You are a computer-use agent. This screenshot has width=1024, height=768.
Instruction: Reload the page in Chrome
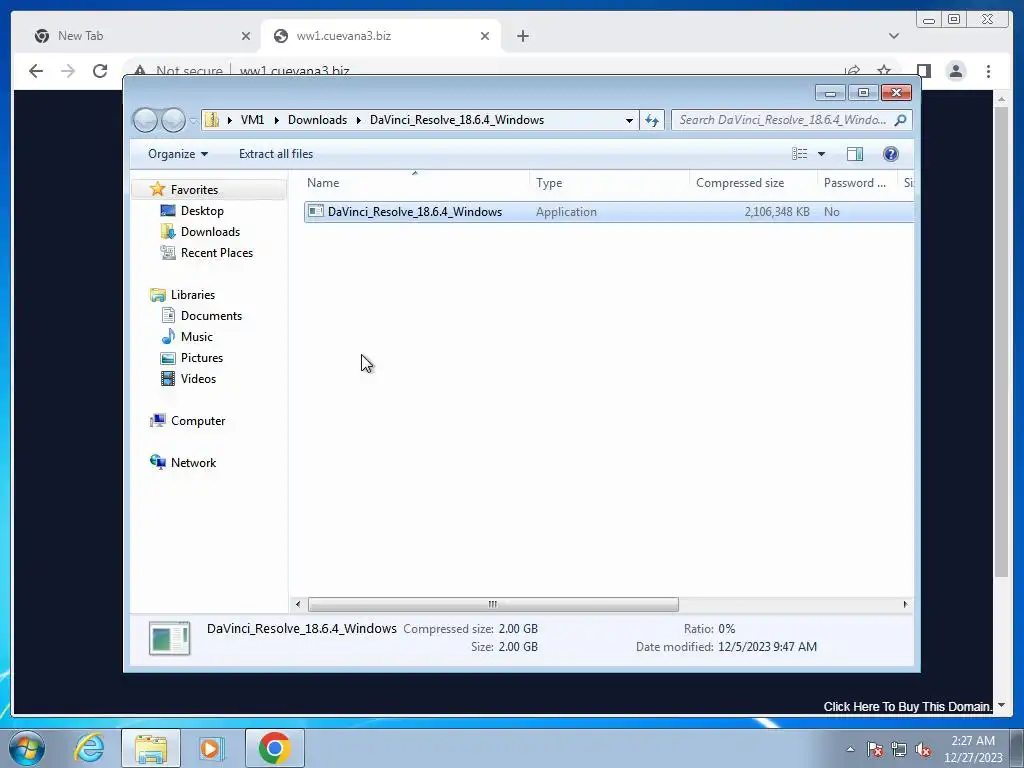(x=99, y=71)
